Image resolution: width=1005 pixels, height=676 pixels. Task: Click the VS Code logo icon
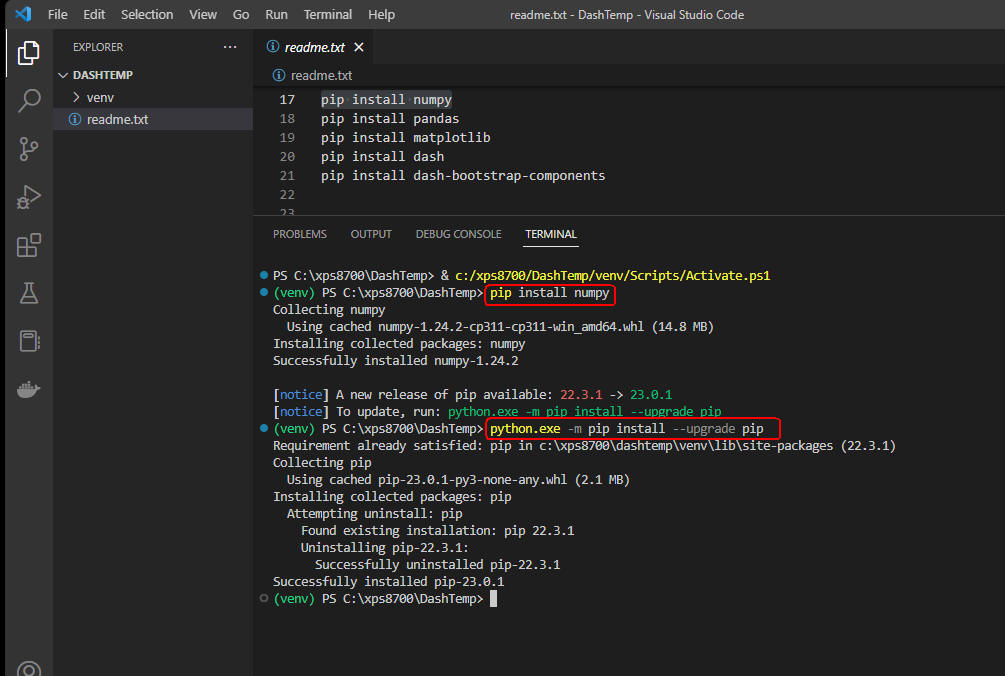tap(23, 14)
